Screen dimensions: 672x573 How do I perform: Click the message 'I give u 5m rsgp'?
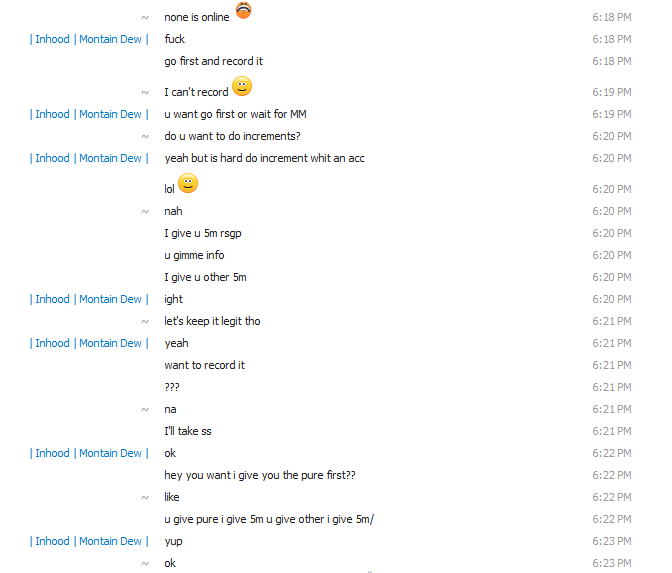203,234
